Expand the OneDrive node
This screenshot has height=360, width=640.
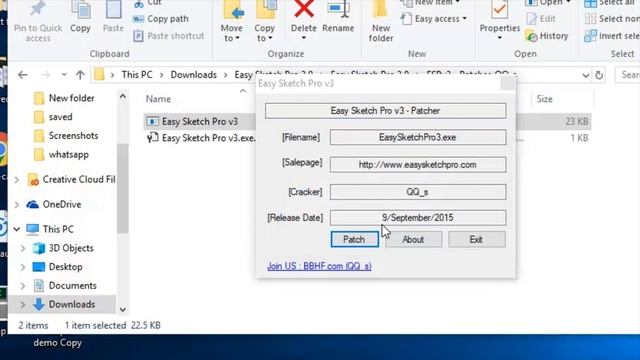click(17, 204)
